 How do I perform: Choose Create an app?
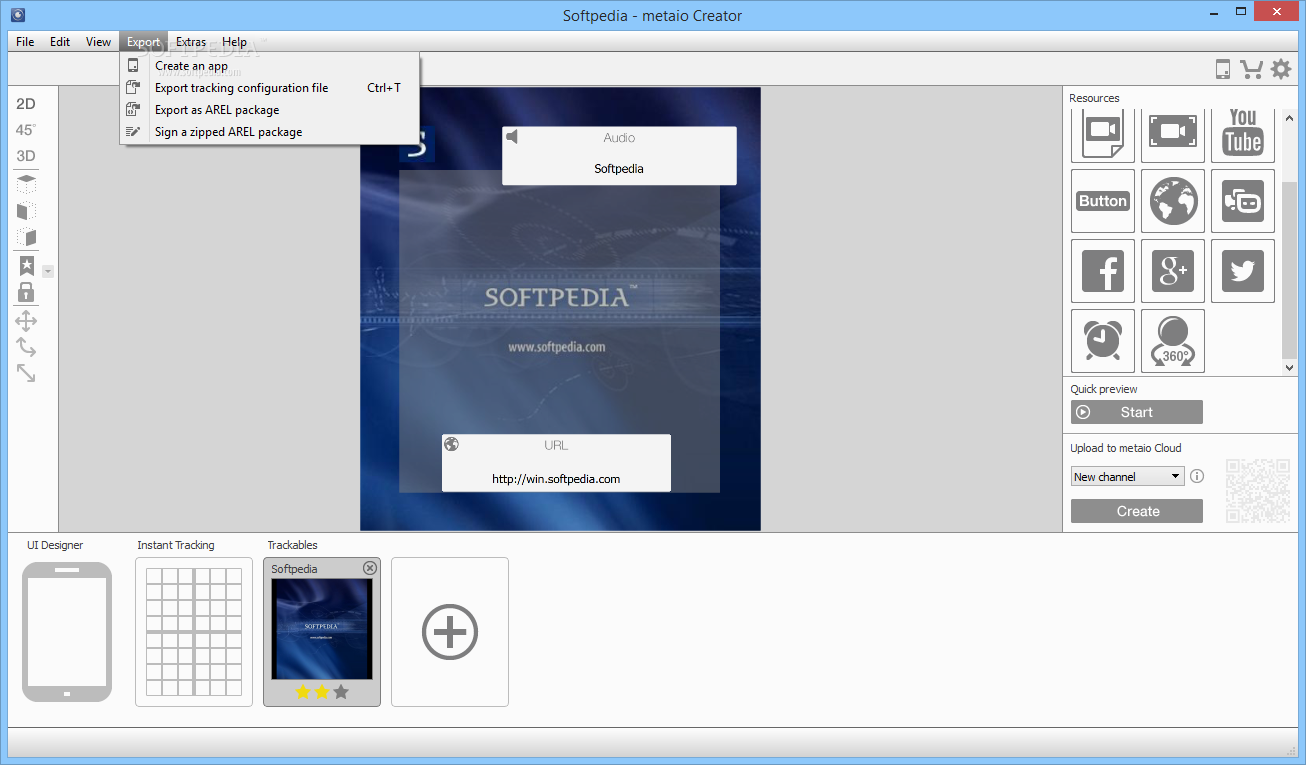[269, 66]
